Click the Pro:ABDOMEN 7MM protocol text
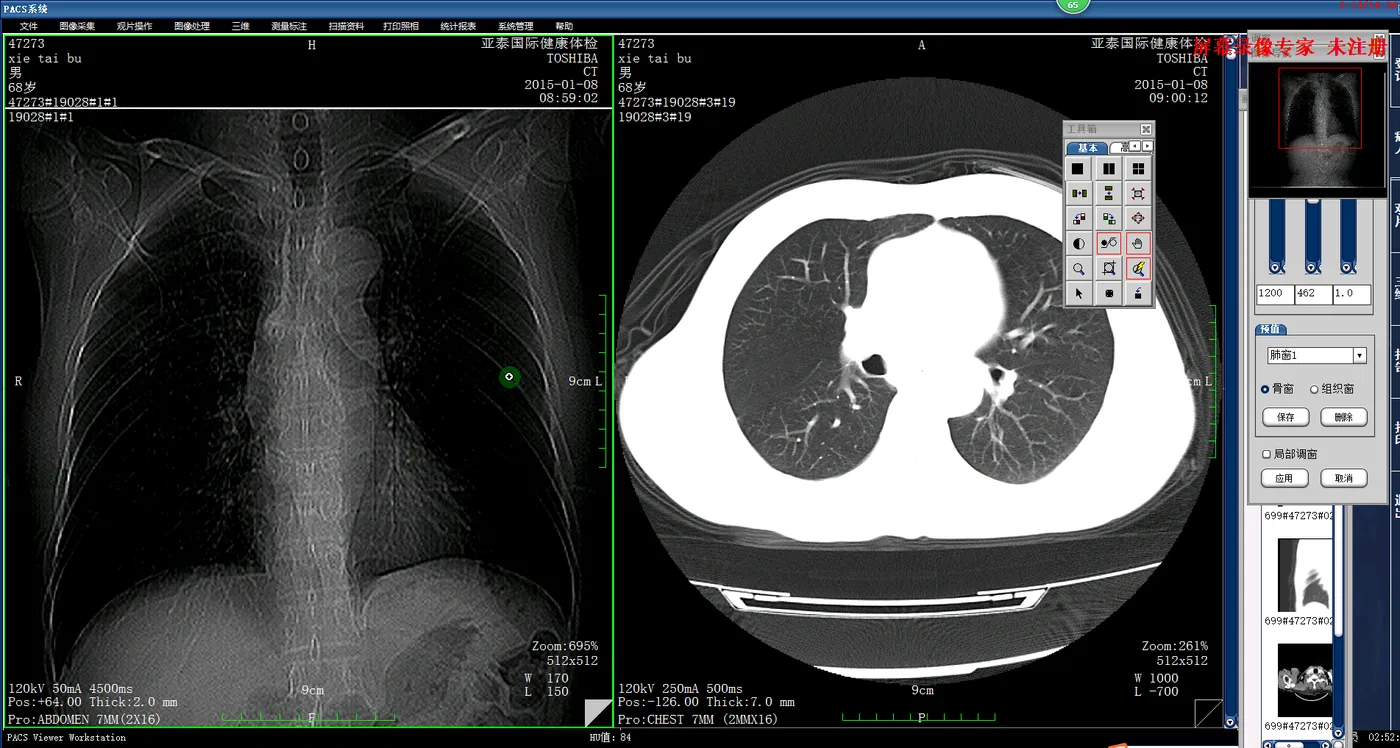Screen dimensions: 1400x748 84,719
